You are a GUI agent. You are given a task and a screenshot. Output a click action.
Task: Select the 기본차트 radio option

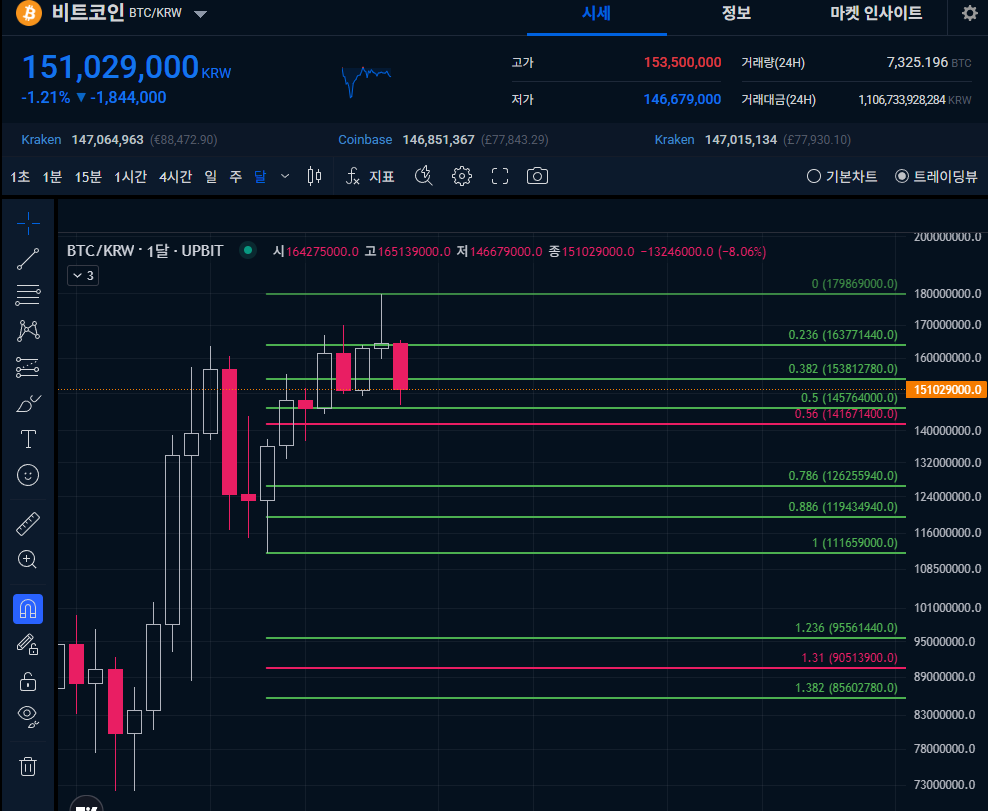[842, 176]
